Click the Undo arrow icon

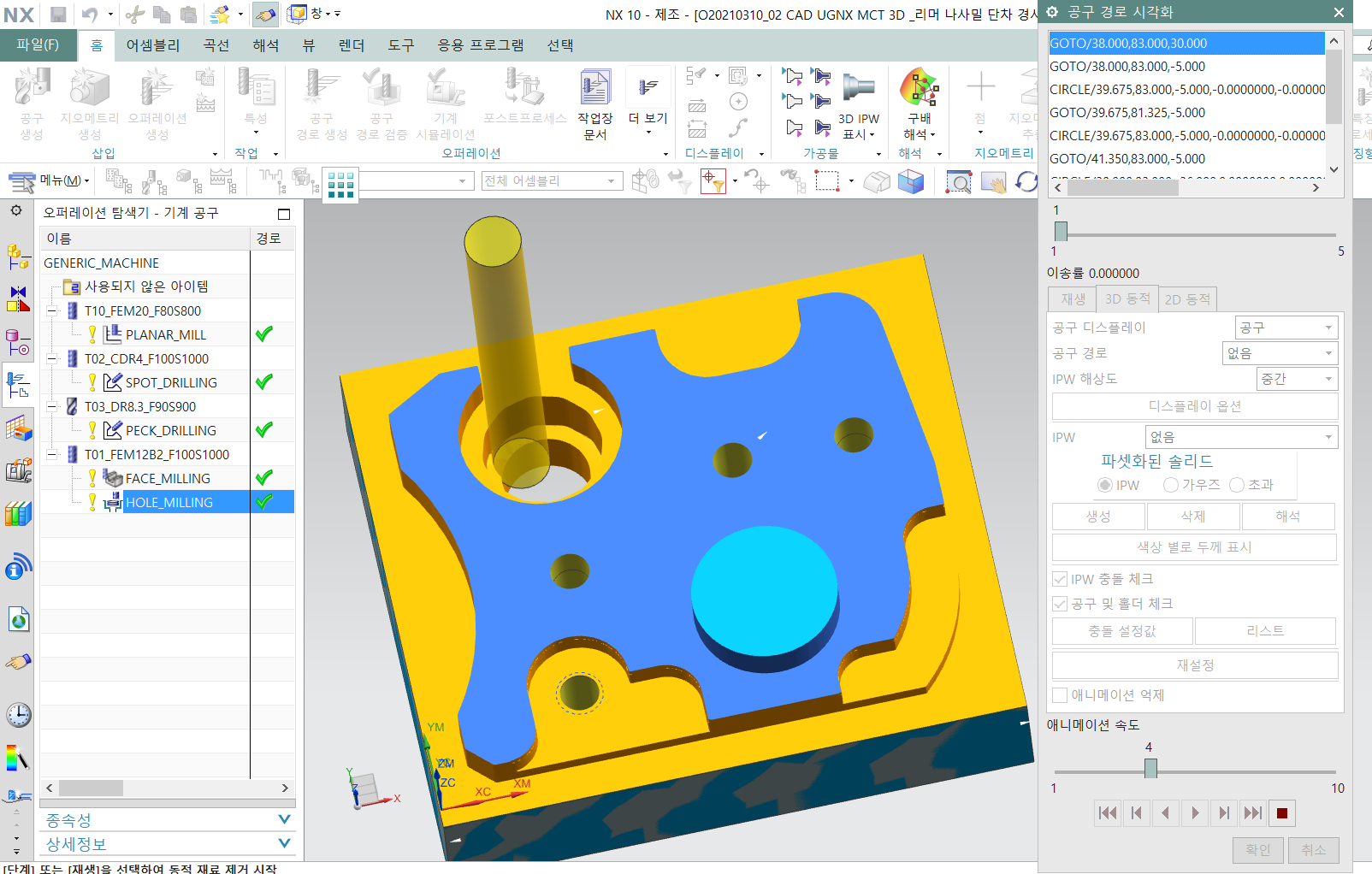point(90,15)
